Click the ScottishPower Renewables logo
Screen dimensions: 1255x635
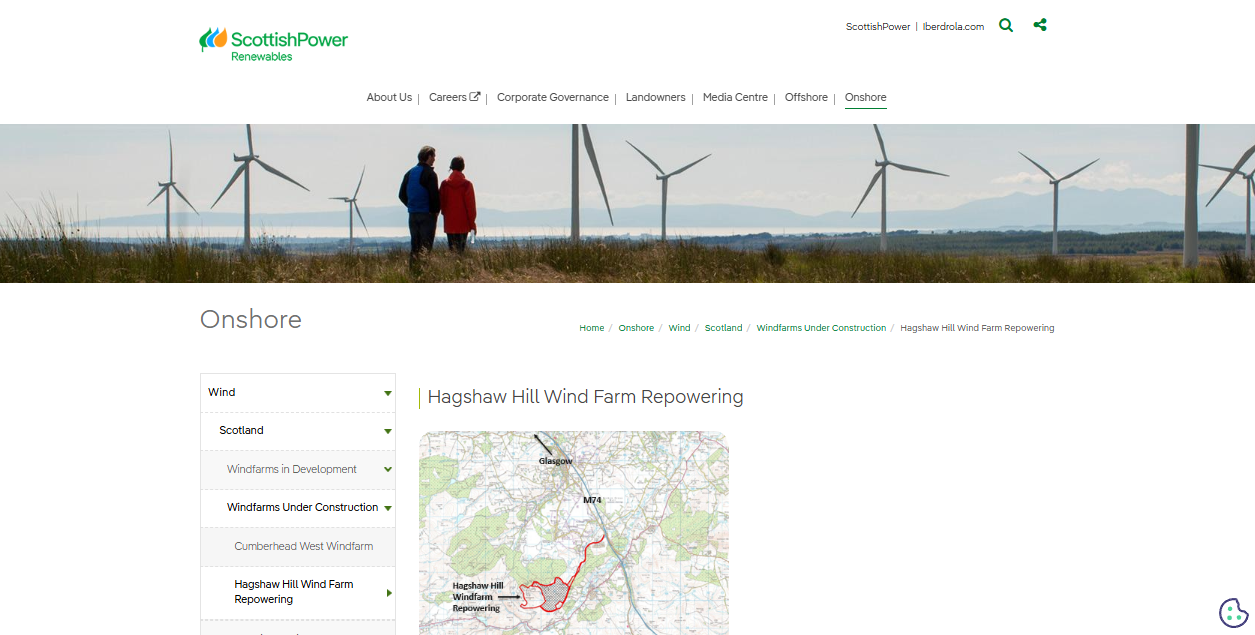[273, 43]
